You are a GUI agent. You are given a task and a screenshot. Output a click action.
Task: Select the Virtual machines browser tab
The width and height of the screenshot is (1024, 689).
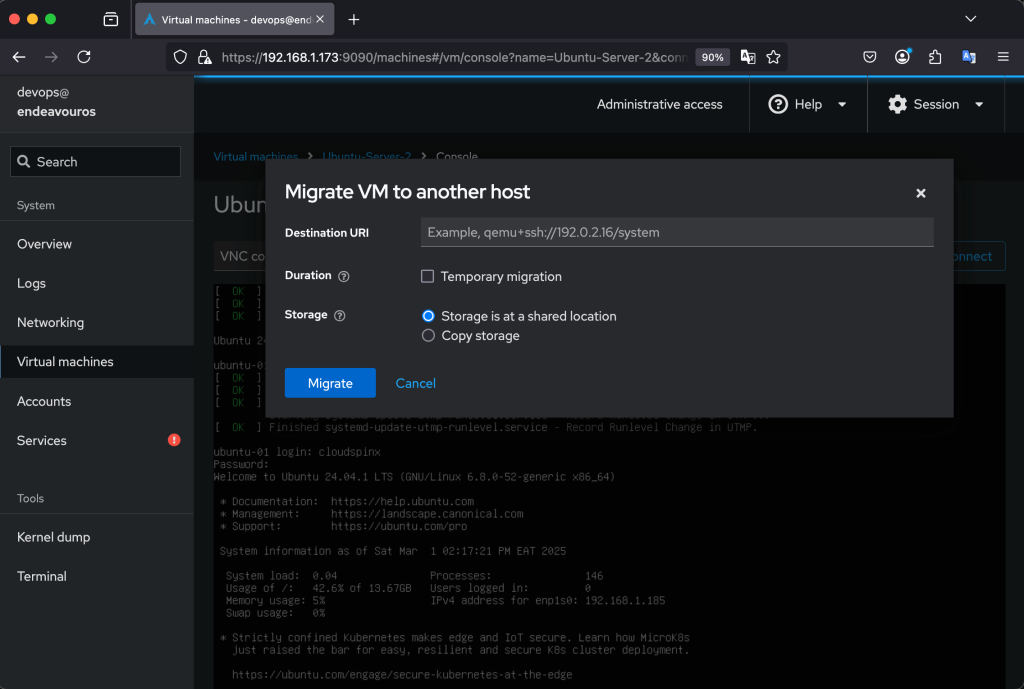(x=234, y=20)
